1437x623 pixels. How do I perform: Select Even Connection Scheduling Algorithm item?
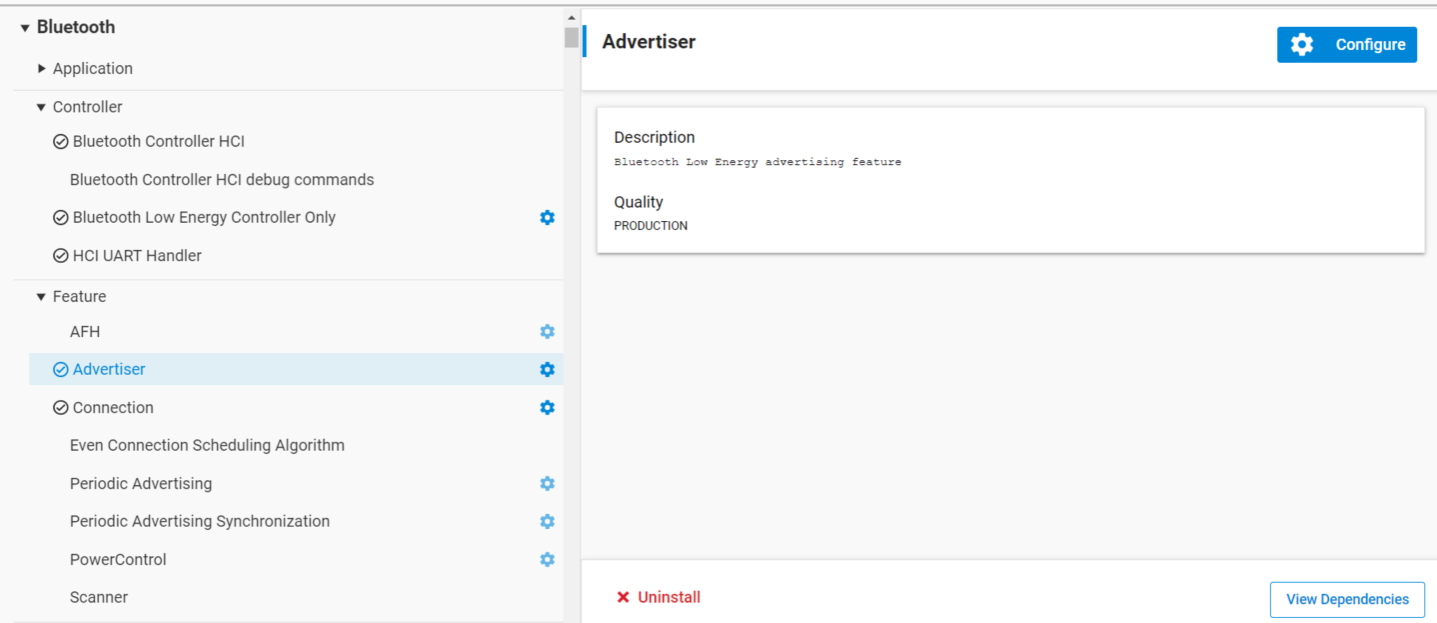click(x=207, y=446)
